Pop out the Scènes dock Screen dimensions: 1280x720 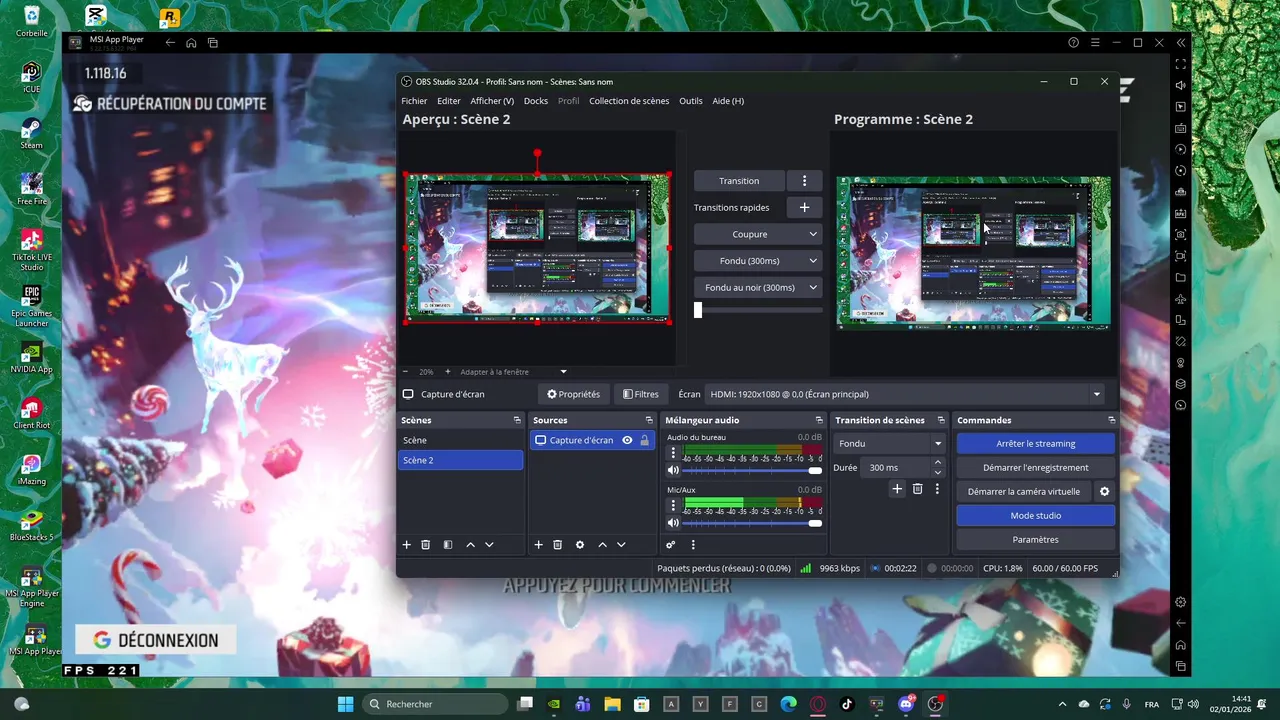point(517,420)
